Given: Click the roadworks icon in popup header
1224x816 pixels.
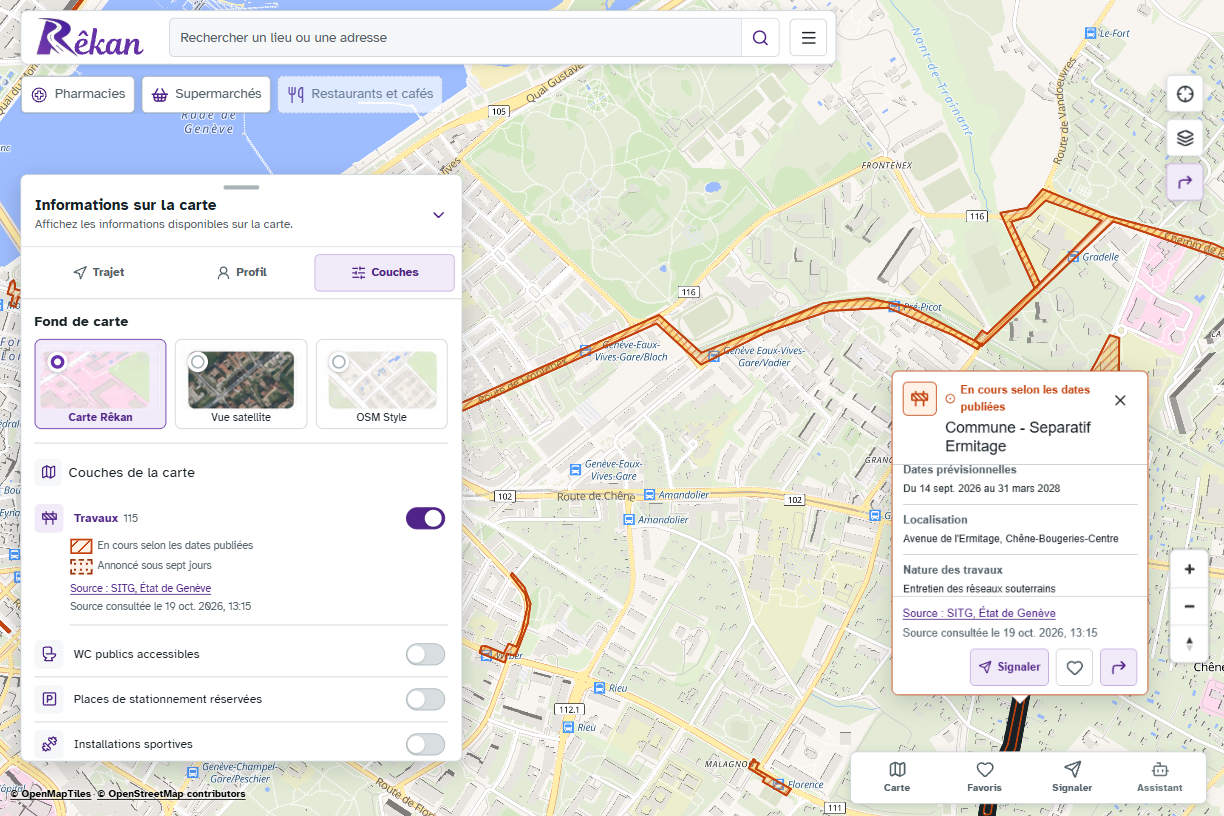Looking at the screenshot, I should [920, 398].
